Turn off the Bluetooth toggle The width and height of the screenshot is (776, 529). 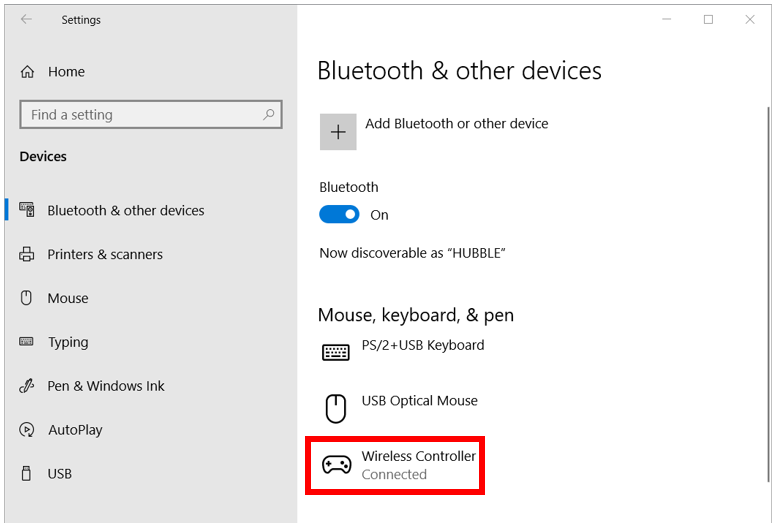339,214
